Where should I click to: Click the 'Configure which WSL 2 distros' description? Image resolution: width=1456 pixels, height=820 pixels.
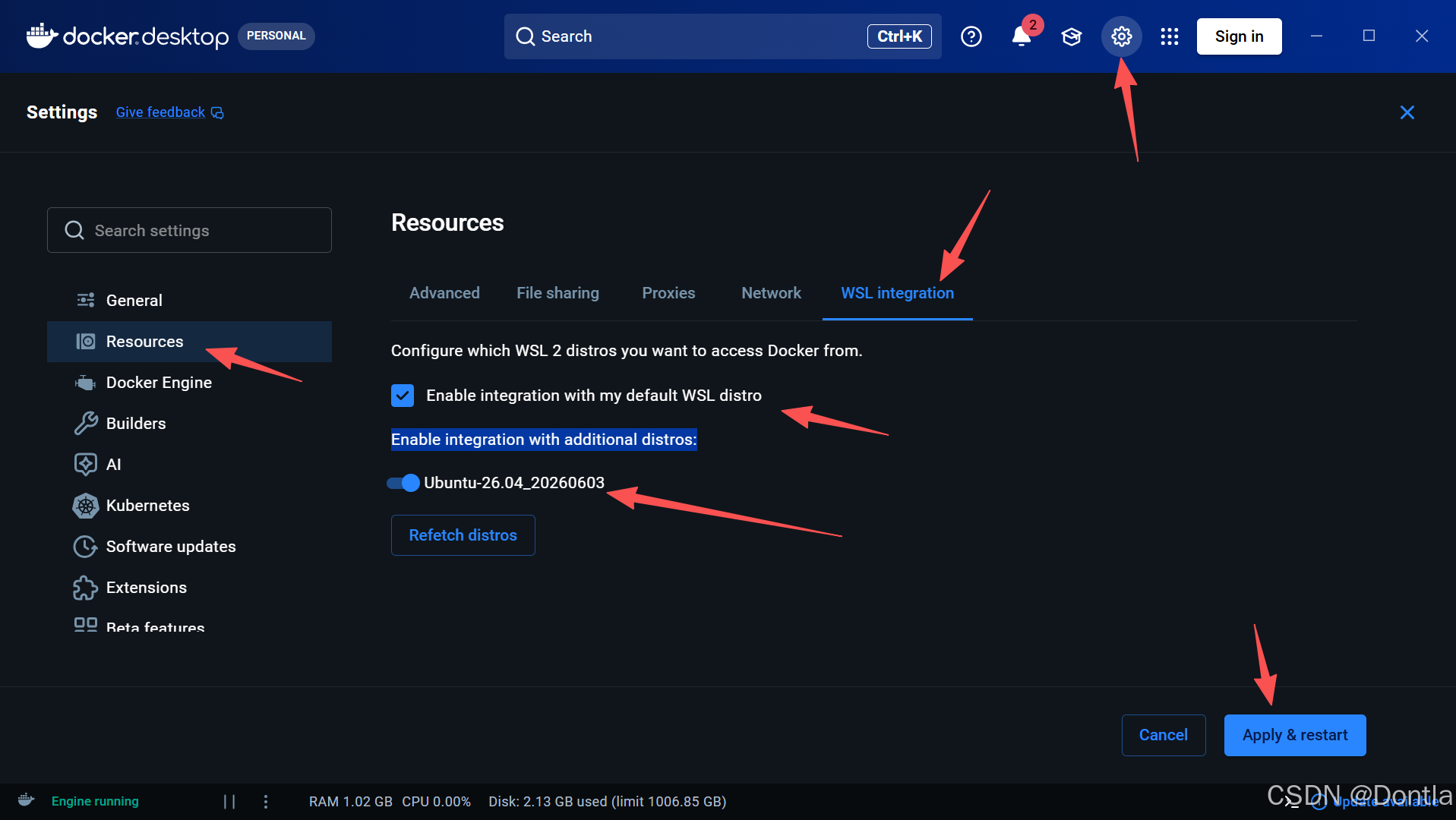click(x=627, y=351)
